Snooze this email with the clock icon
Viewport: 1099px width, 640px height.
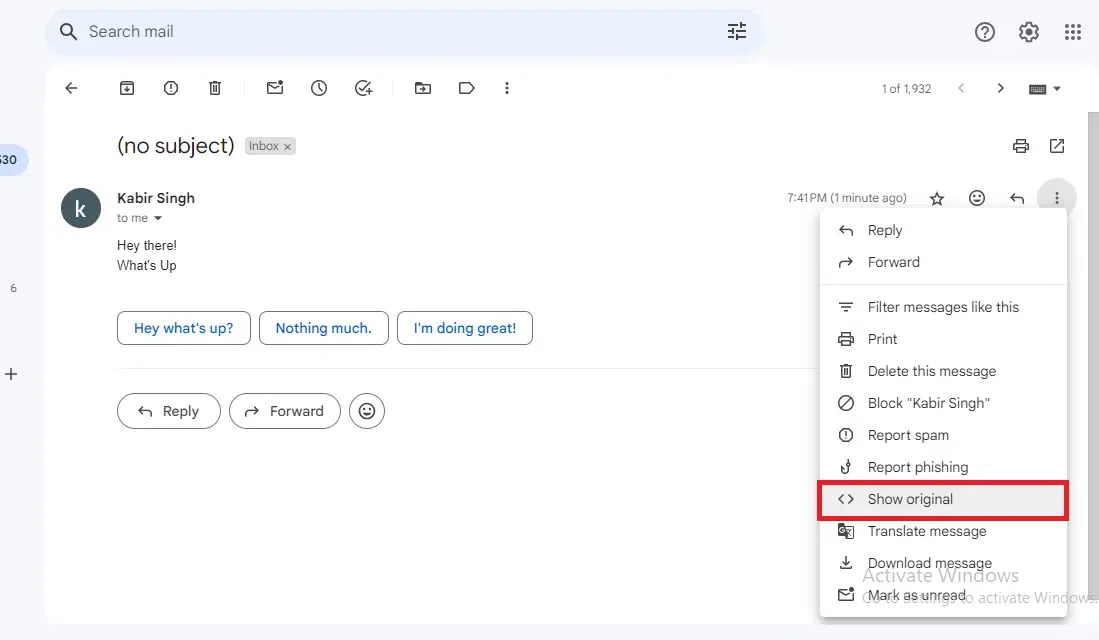319,88
